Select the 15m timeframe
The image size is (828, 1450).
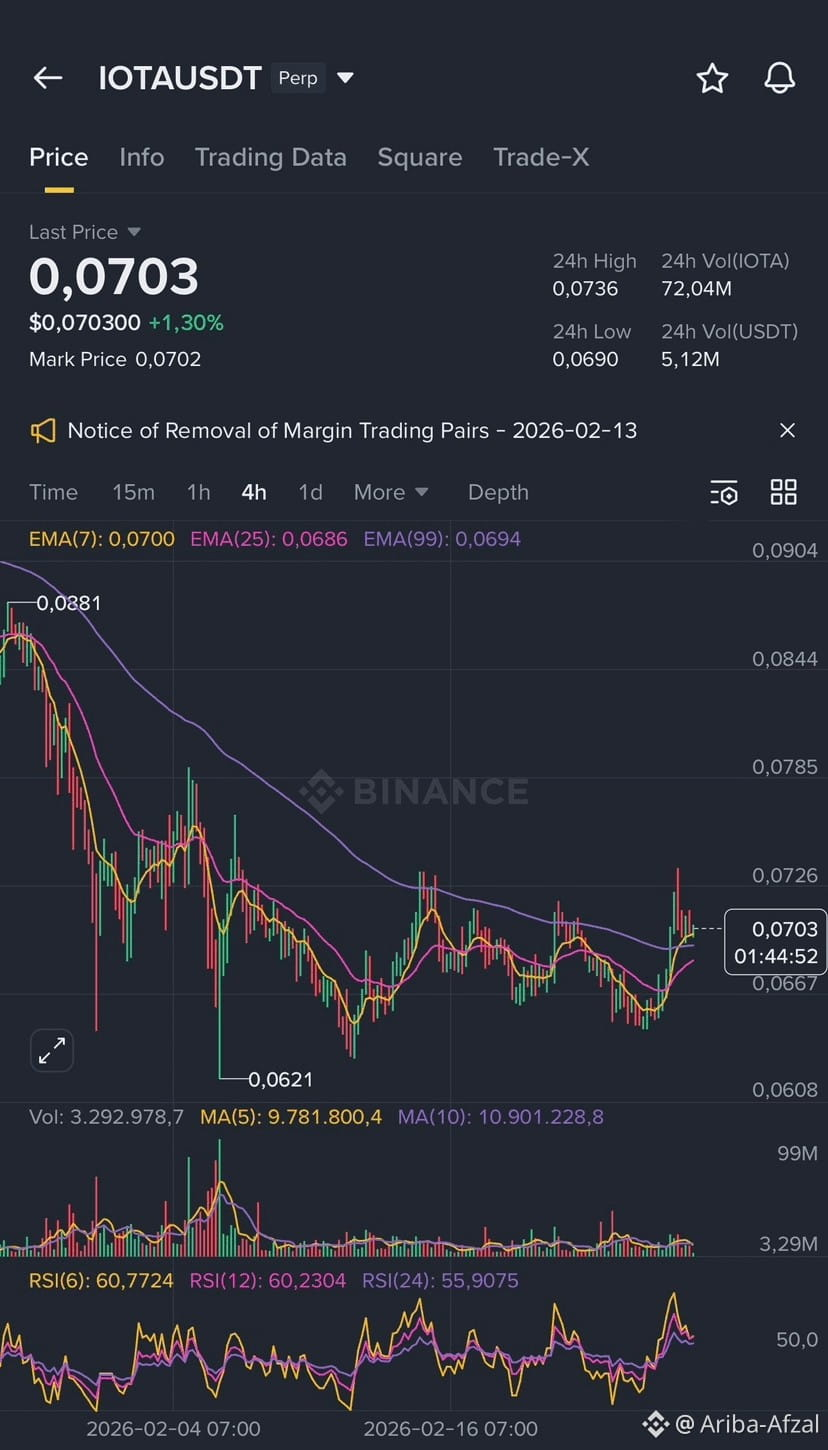point(133,492)
